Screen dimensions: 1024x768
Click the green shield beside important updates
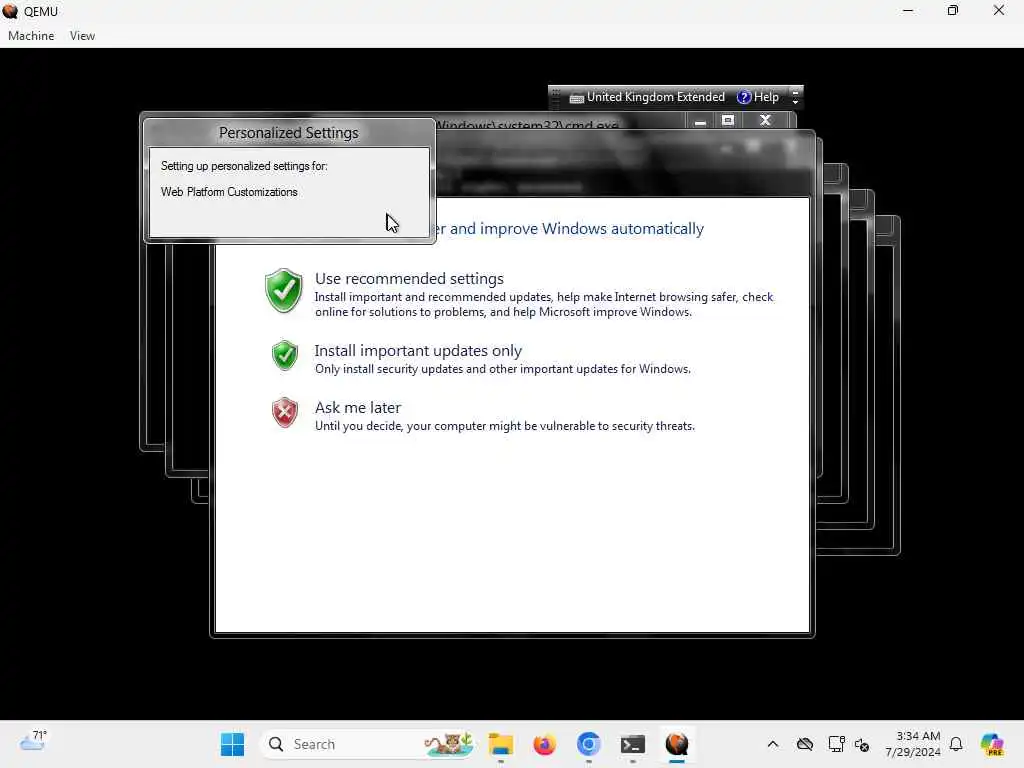(285, 355)
